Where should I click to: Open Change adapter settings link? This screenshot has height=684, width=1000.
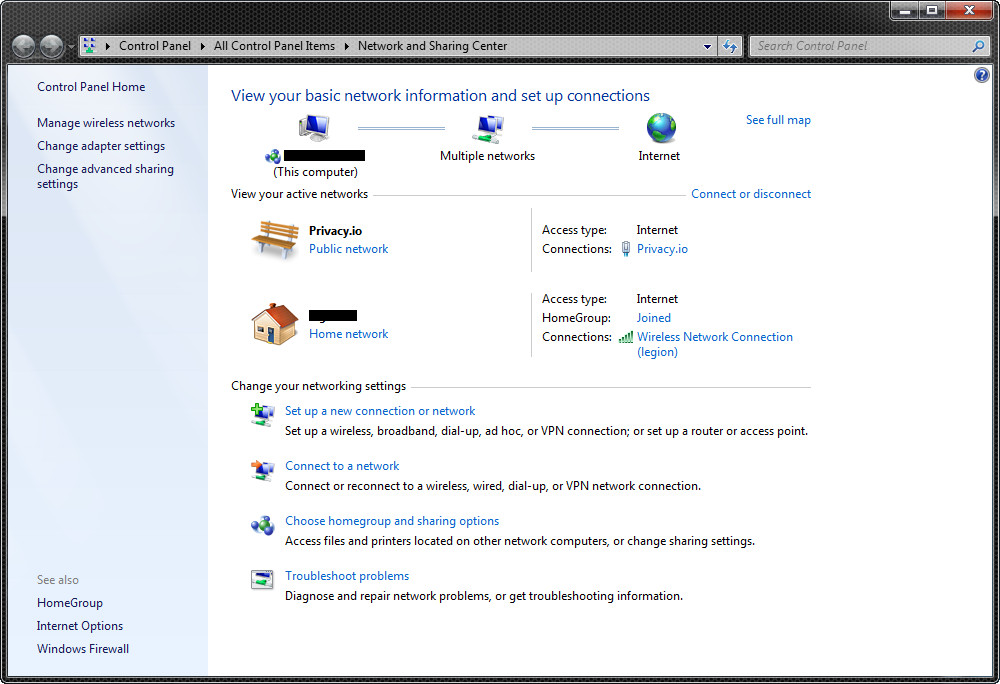click(x=101, y=146)
